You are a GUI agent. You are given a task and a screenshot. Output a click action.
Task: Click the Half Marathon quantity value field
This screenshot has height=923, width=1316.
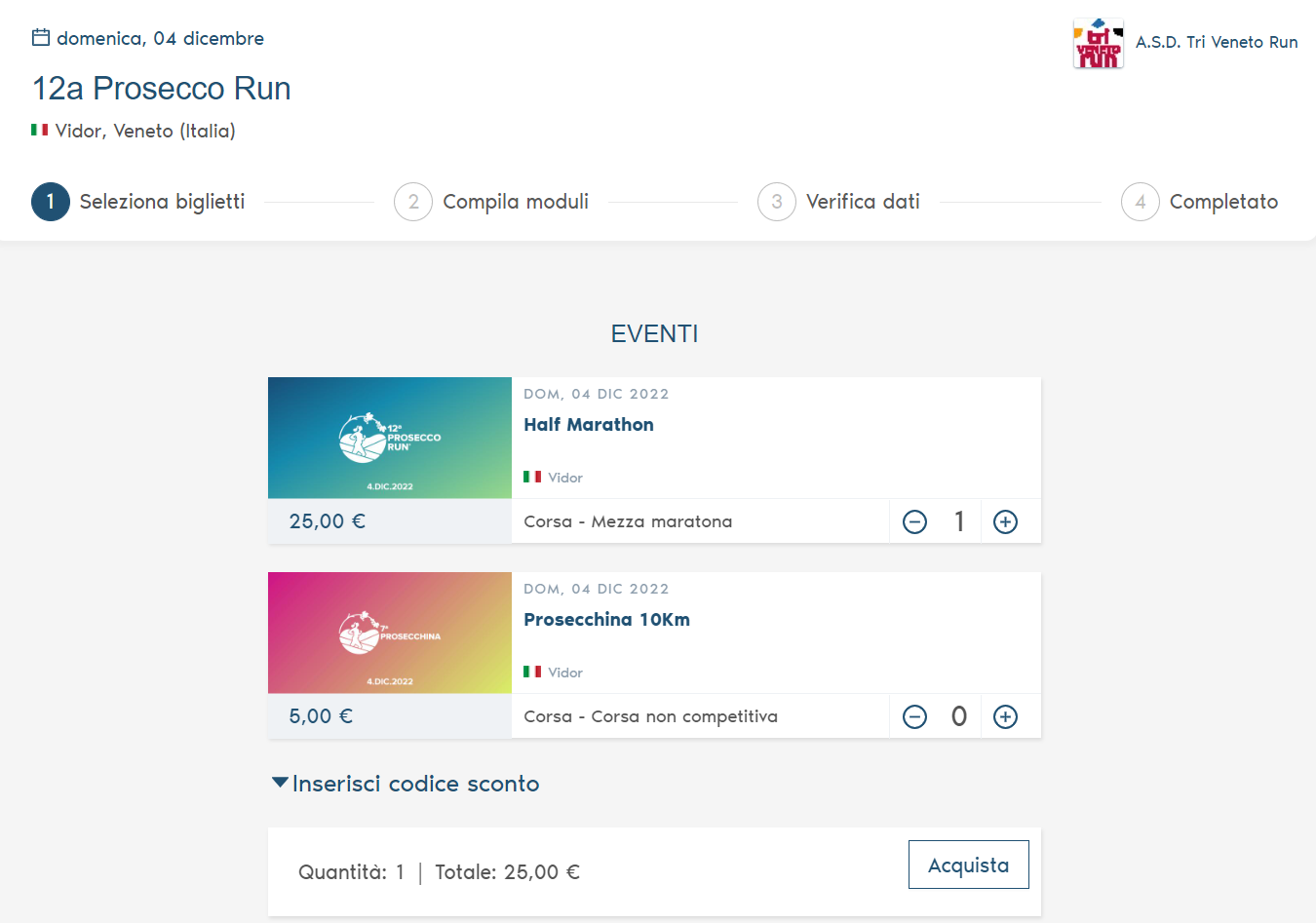(x=959, y=522)
